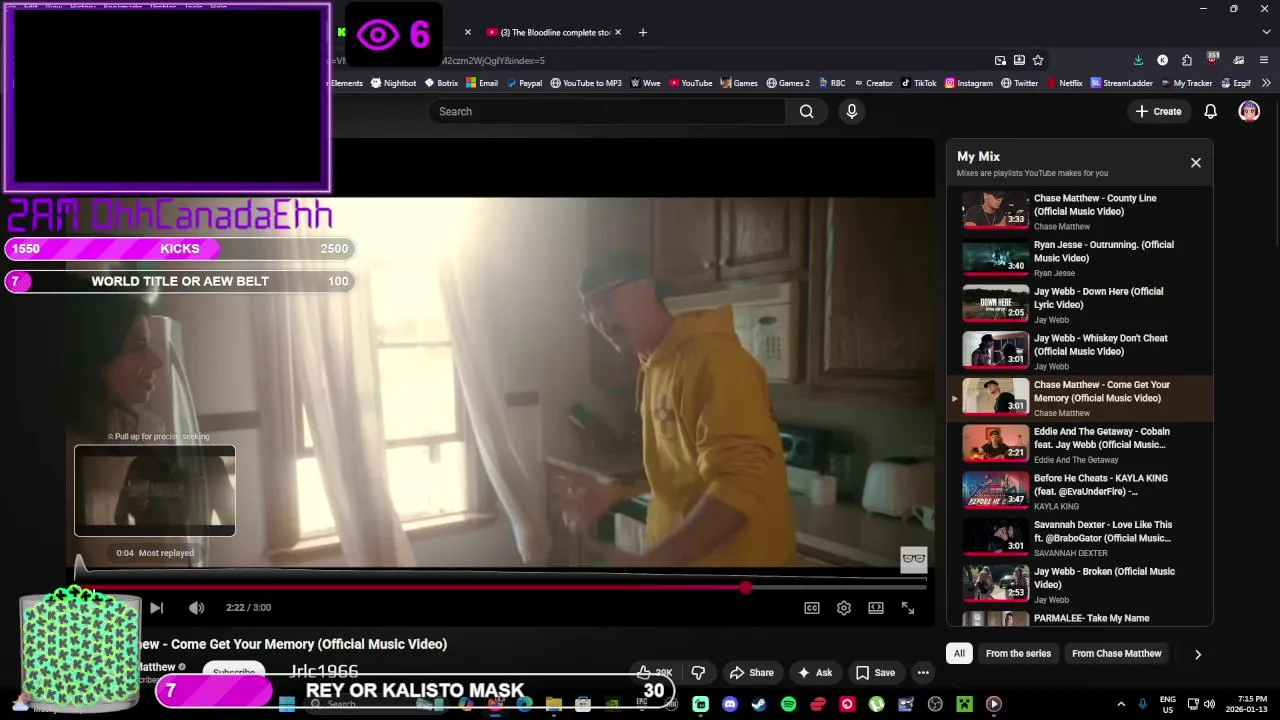Click inside the YouTube search field

pyautogui.click(x=608, y=112)
